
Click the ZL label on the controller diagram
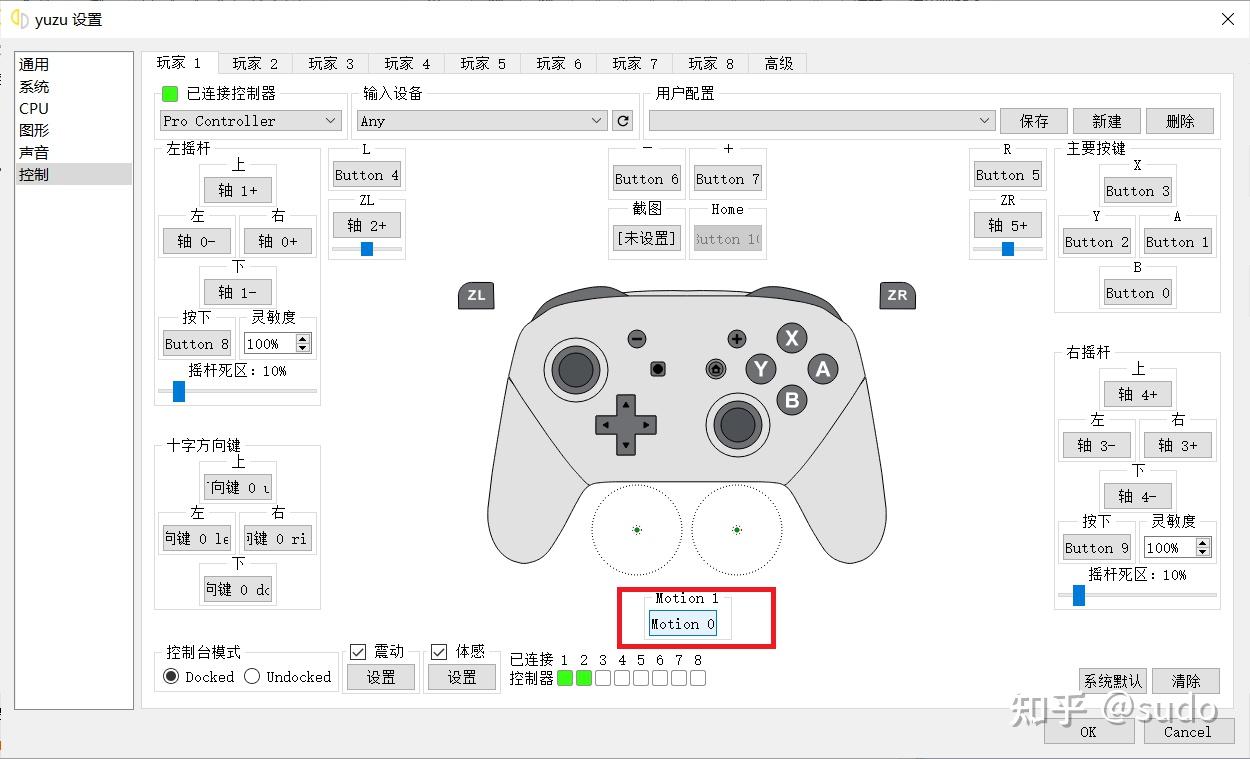tap(475, 295)
